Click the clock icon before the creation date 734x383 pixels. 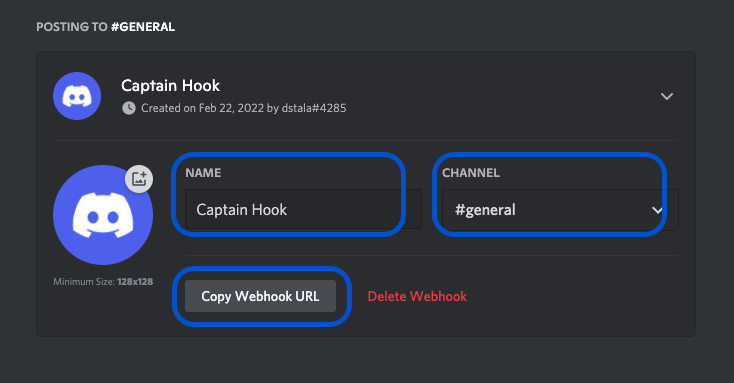pos(129,108)
